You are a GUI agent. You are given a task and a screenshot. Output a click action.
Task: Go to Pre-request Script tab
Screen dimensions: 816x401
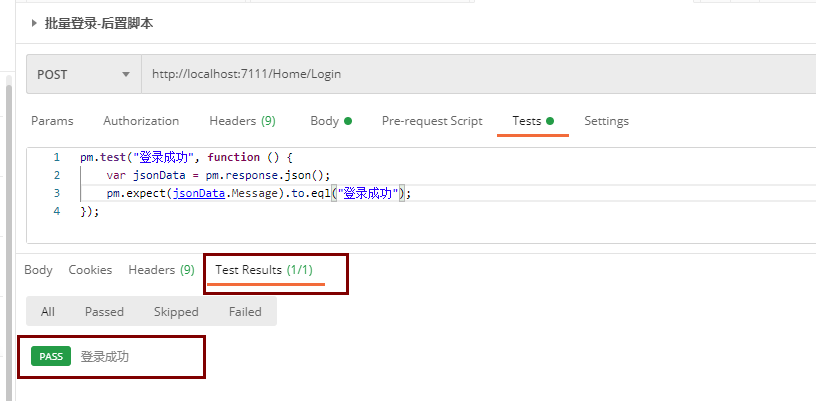tap(432, 121)
